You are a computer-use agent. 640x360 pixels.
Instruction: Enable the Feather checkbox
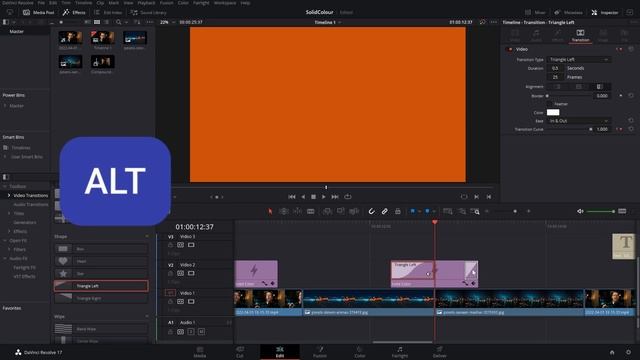pos(549,104)
